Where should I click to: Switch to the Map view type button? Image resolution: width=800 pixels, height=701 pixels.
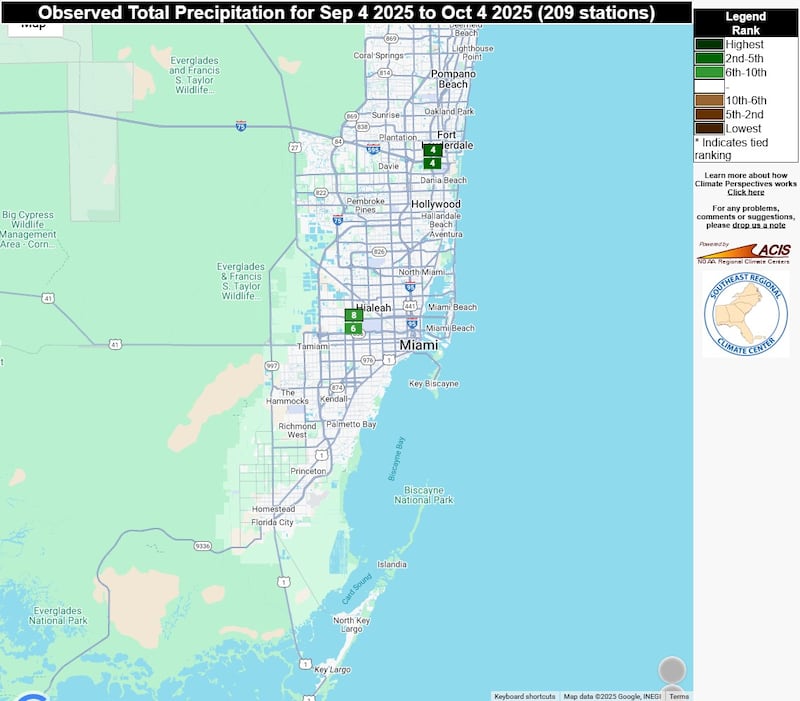(x=36, y=27)
